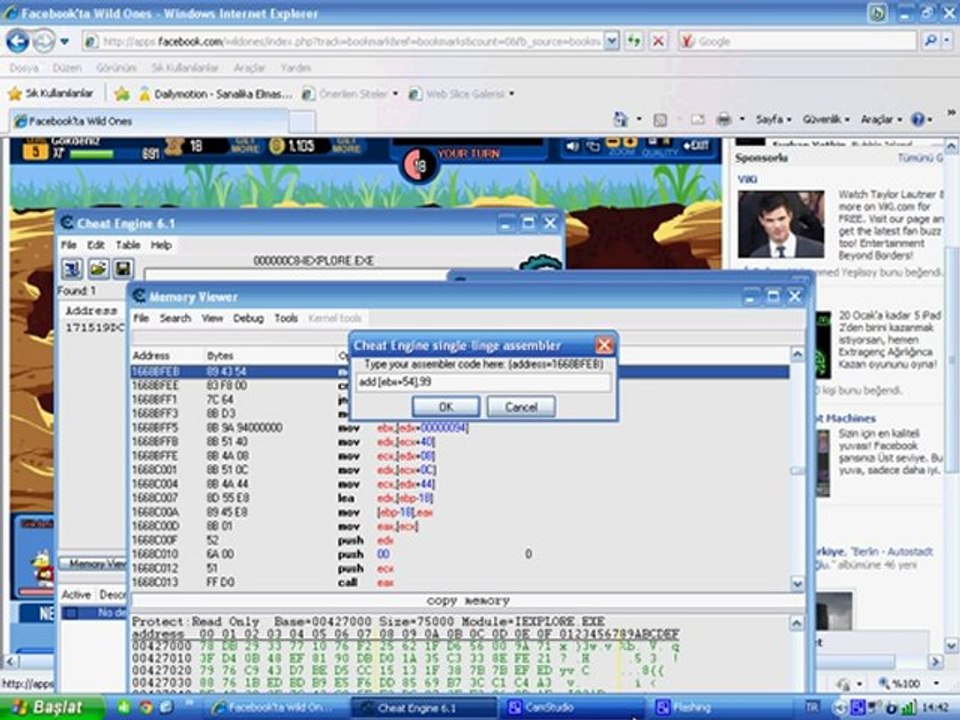
Task: Click the favorites star icon labeled Sık Kullanılanlar
Action: (15, 93)
